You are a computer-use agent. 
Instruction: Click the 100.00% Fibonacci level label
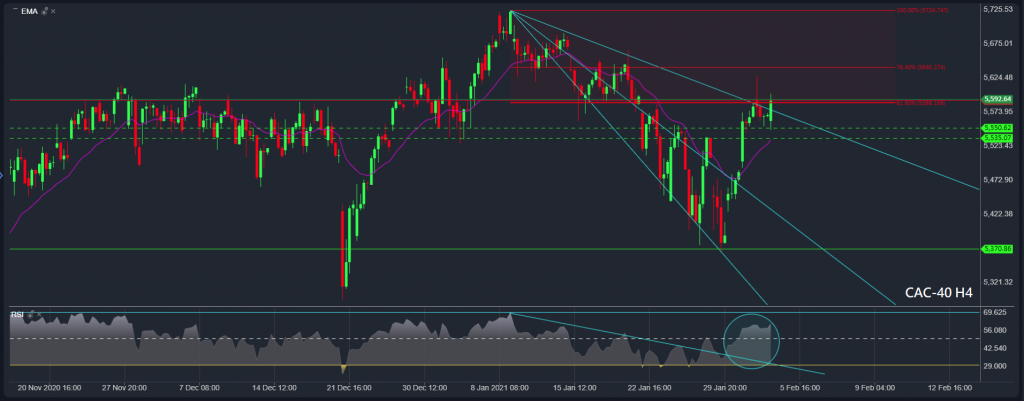point(918,11)
